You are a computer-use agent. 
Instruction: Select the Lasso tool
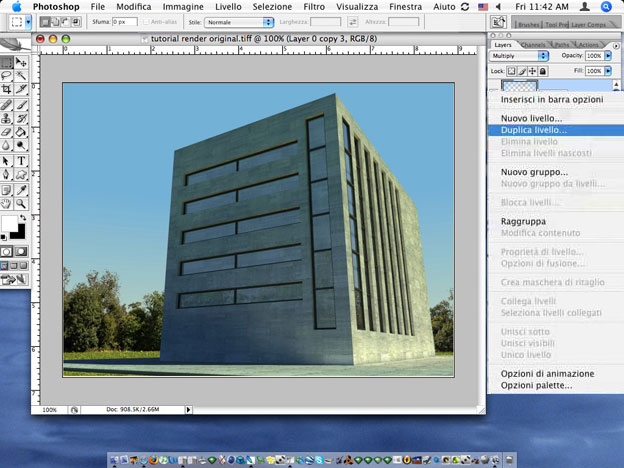tap(7, 75)
